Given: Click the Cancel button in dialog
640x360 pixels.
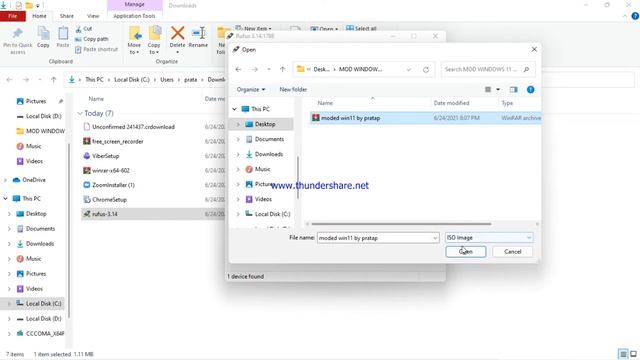Looking at the screenshot, I should point(513,251).
